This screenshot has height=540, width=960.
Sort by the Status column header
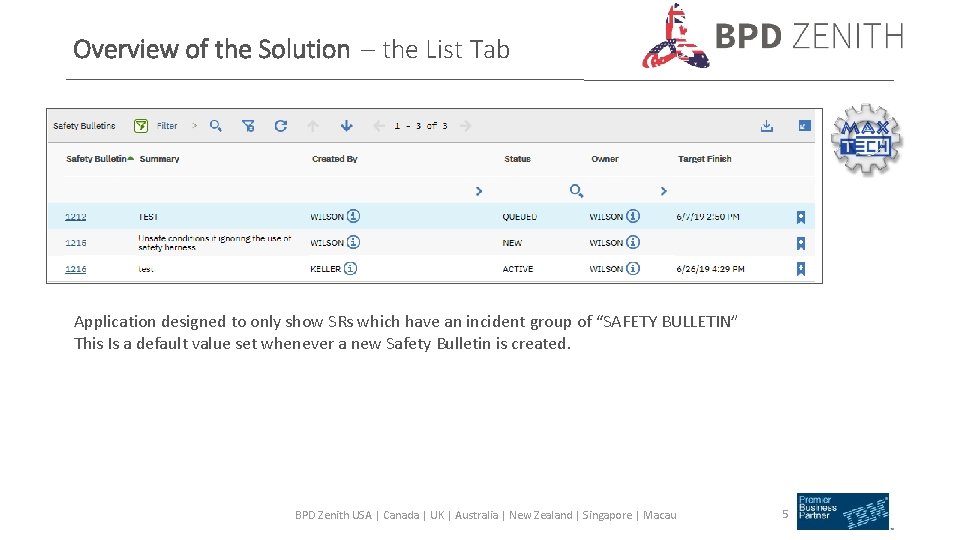click(517, 159)
